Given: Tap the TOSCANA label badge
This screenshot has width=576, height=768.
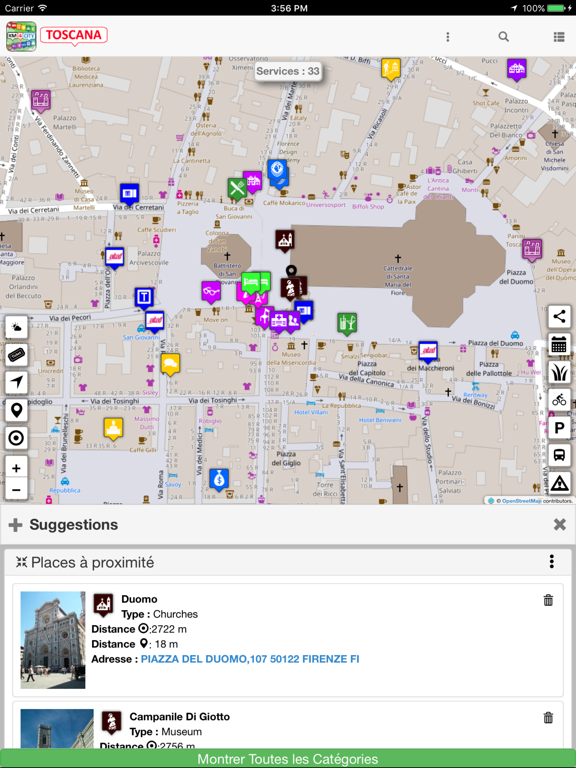Looking at the screenshot, I should tap(74, 36).
